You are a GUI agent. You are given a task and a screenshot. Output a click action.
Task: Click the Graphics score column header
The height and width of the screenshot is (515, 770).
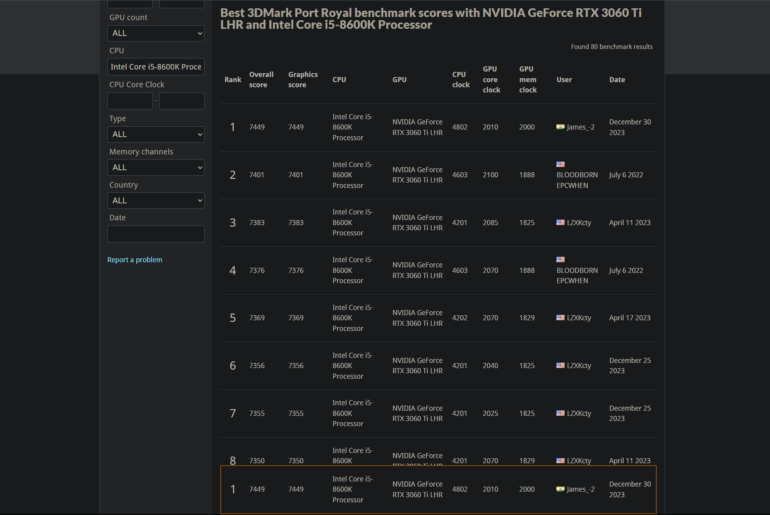(x=303, y=80)
